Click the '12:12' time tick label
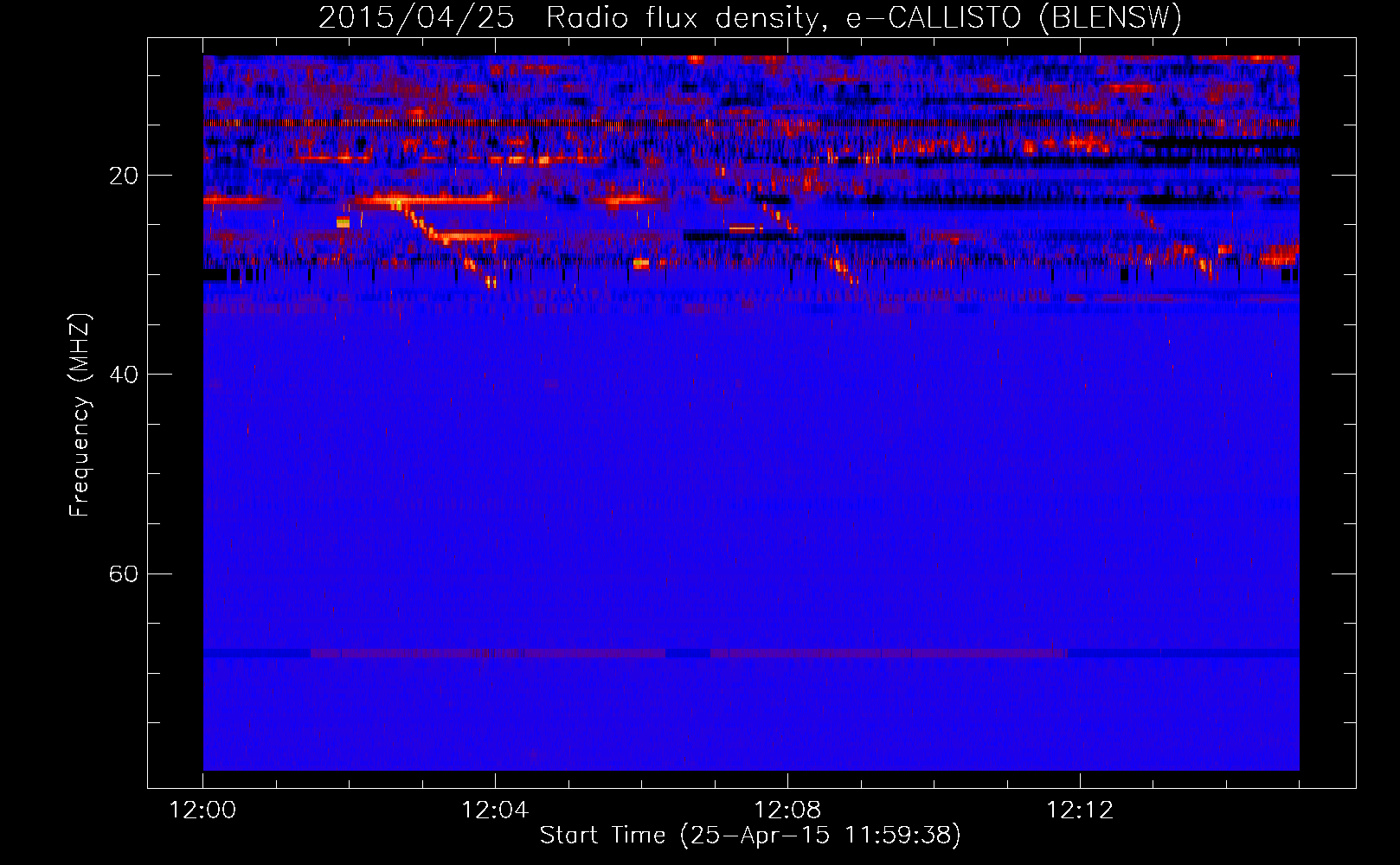 pos(1080,811)
